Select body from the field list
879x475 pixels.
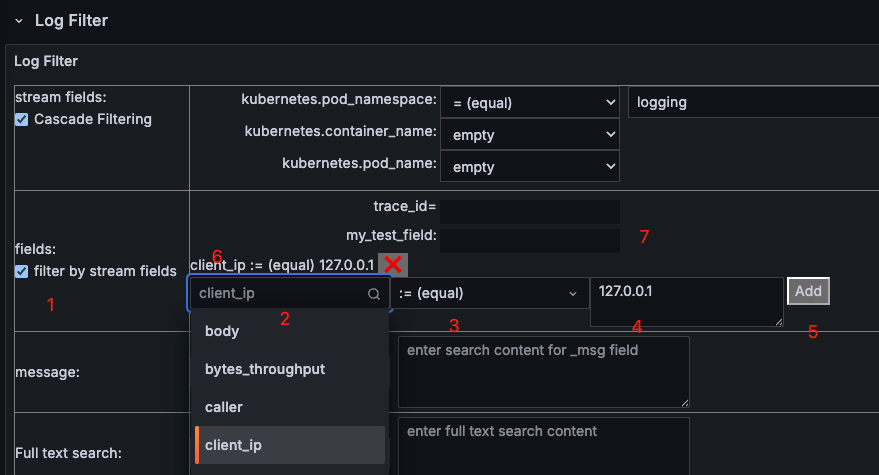coord(222,330)
